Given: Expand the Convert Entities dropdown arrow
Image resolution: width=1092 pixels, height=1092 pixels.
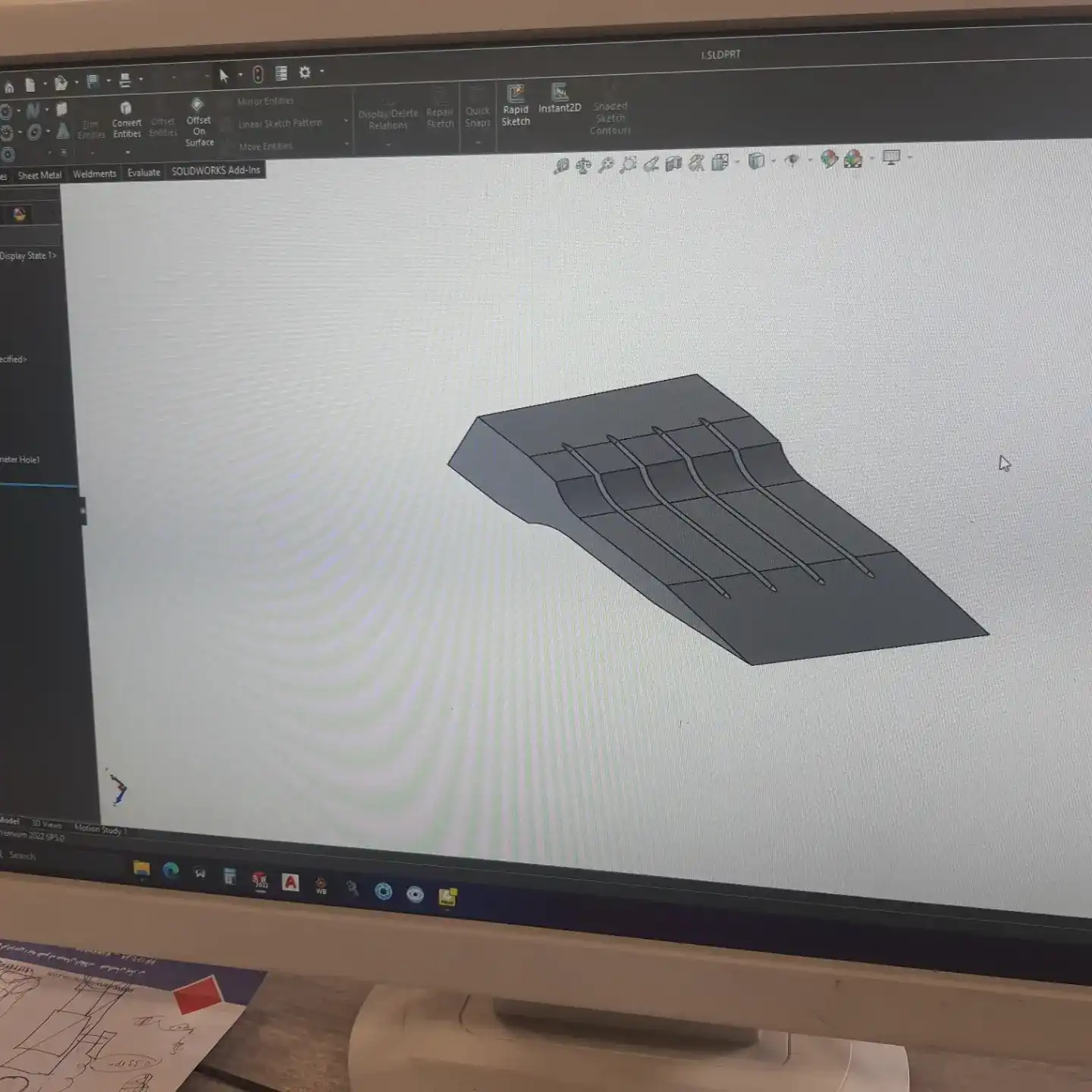Looking at the screenshot, I should (x=127, y=152).
